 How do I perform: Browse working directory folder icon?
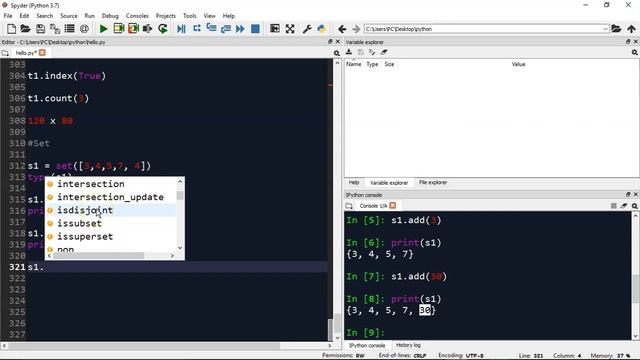616,29
